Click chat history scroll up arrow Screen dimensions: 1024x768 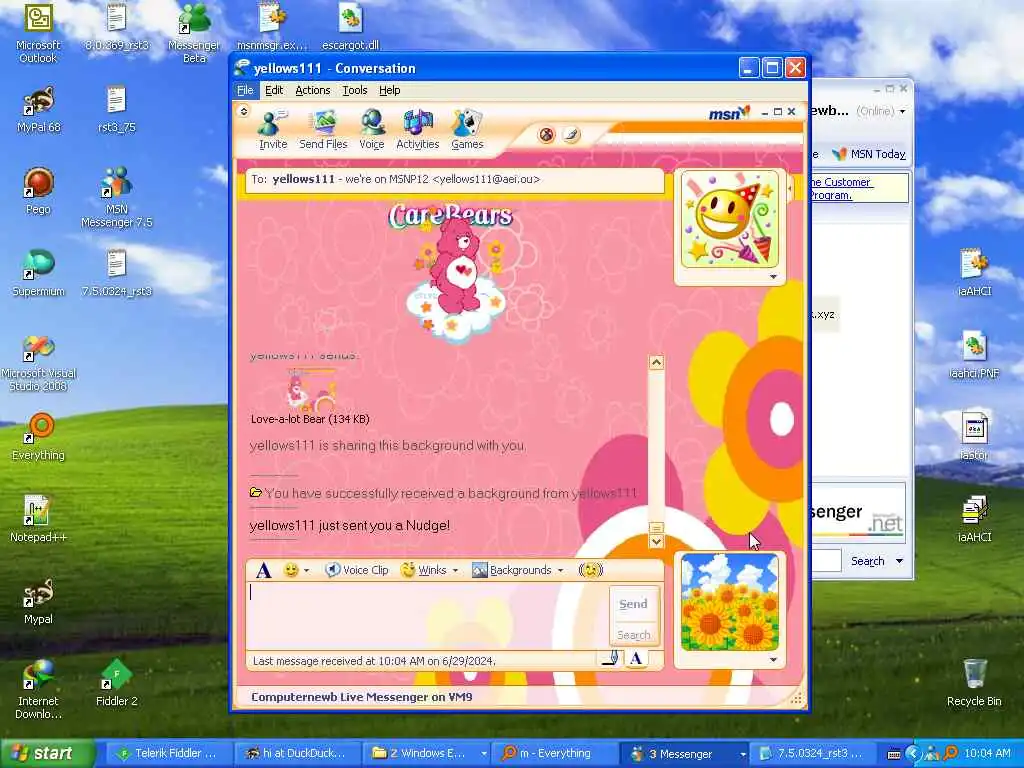(x=656, y=362)
